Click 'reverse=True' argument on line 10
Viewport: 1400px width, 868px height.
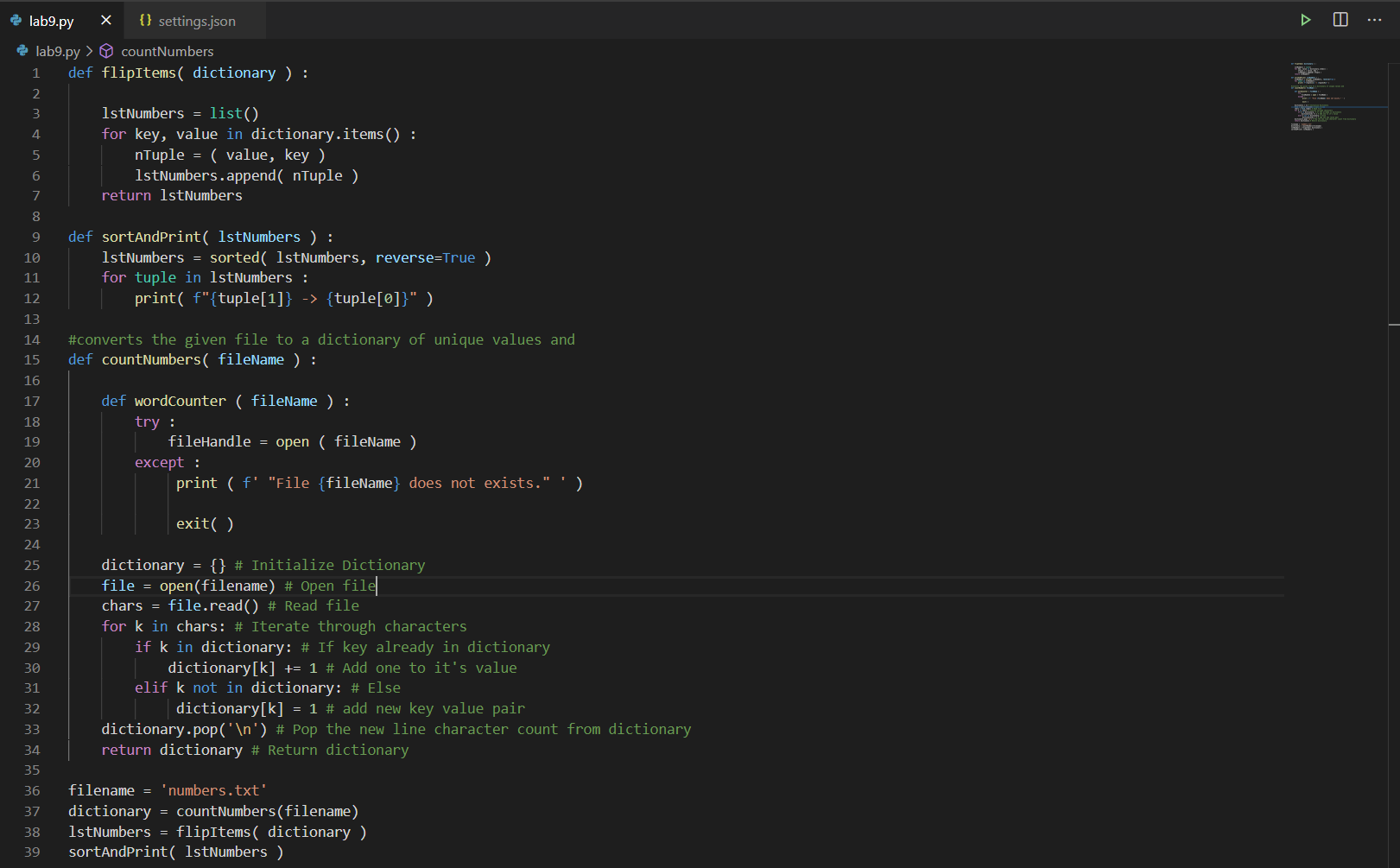tap(425, 257)
